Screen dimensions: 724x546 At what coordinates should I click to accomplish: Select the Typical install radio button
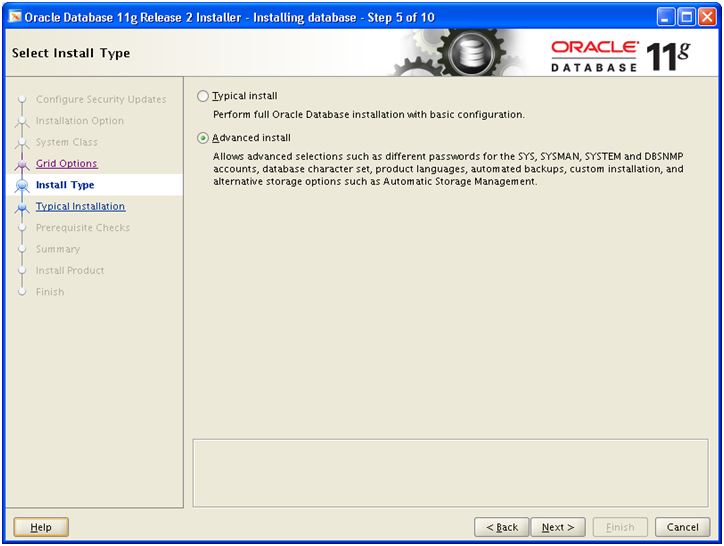203,96
